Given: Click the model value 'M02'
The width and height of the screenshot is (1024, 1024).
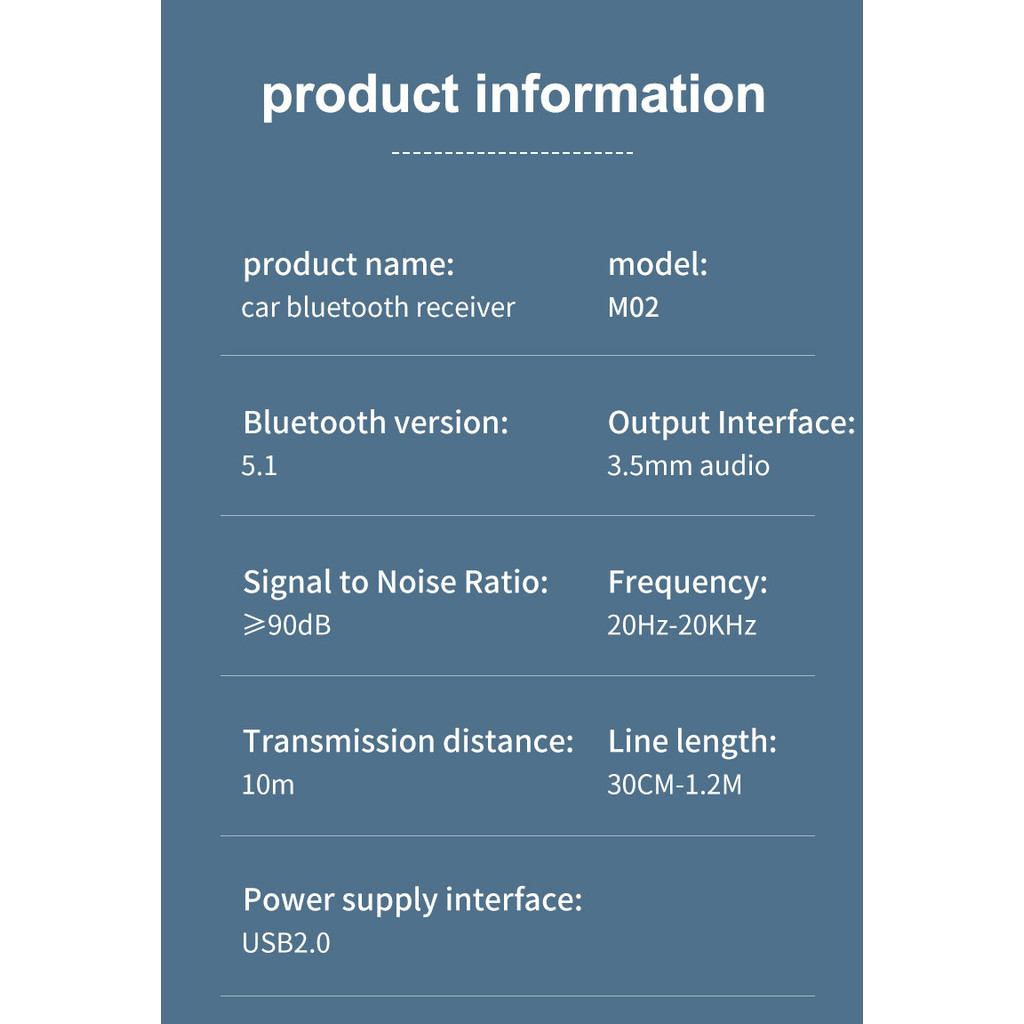Looking at the screenshot, I should tap(633, 308).
